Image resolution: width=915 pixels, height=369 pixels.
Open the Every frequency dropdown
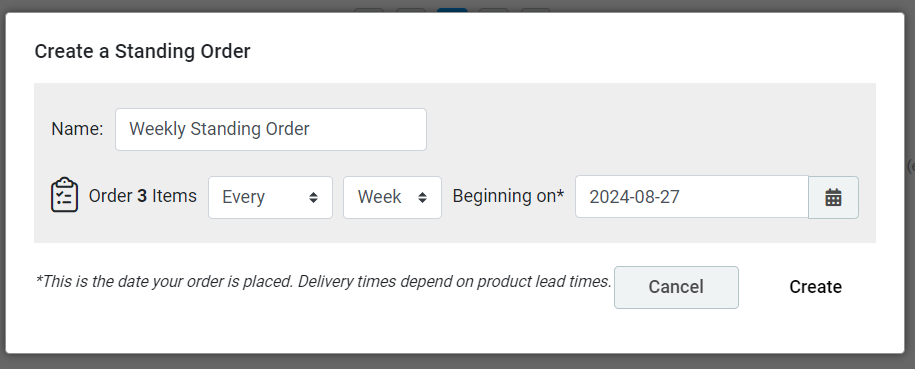click(270, 197)
